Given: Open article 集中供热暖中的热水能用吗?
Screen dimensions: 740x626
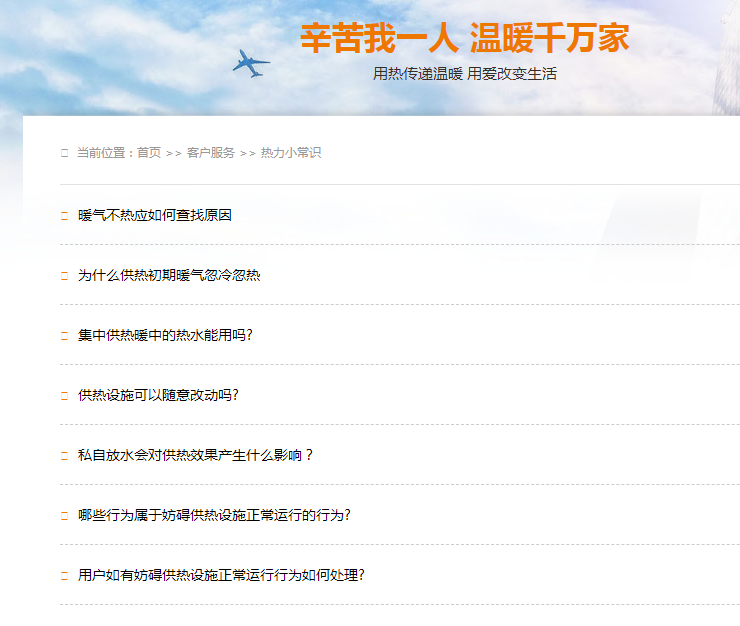Looking at the screenshot, I should click(166, 335).
